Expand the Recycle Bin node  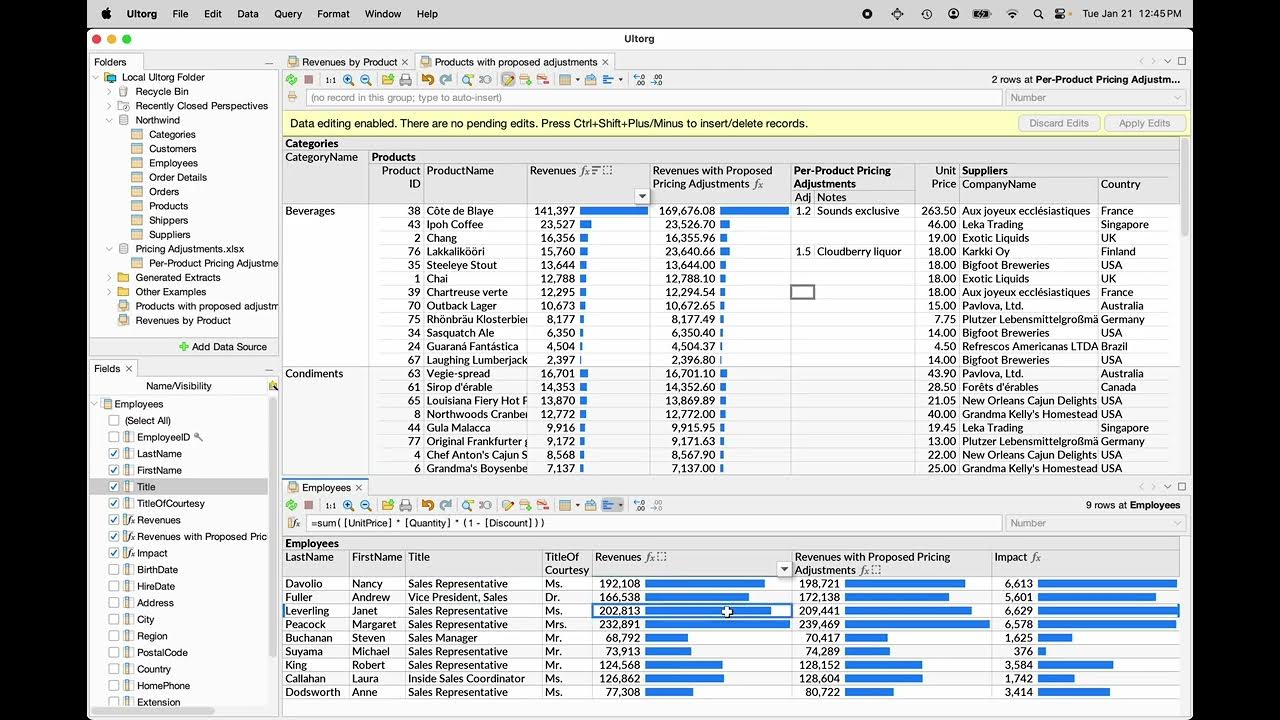(109, 91)
